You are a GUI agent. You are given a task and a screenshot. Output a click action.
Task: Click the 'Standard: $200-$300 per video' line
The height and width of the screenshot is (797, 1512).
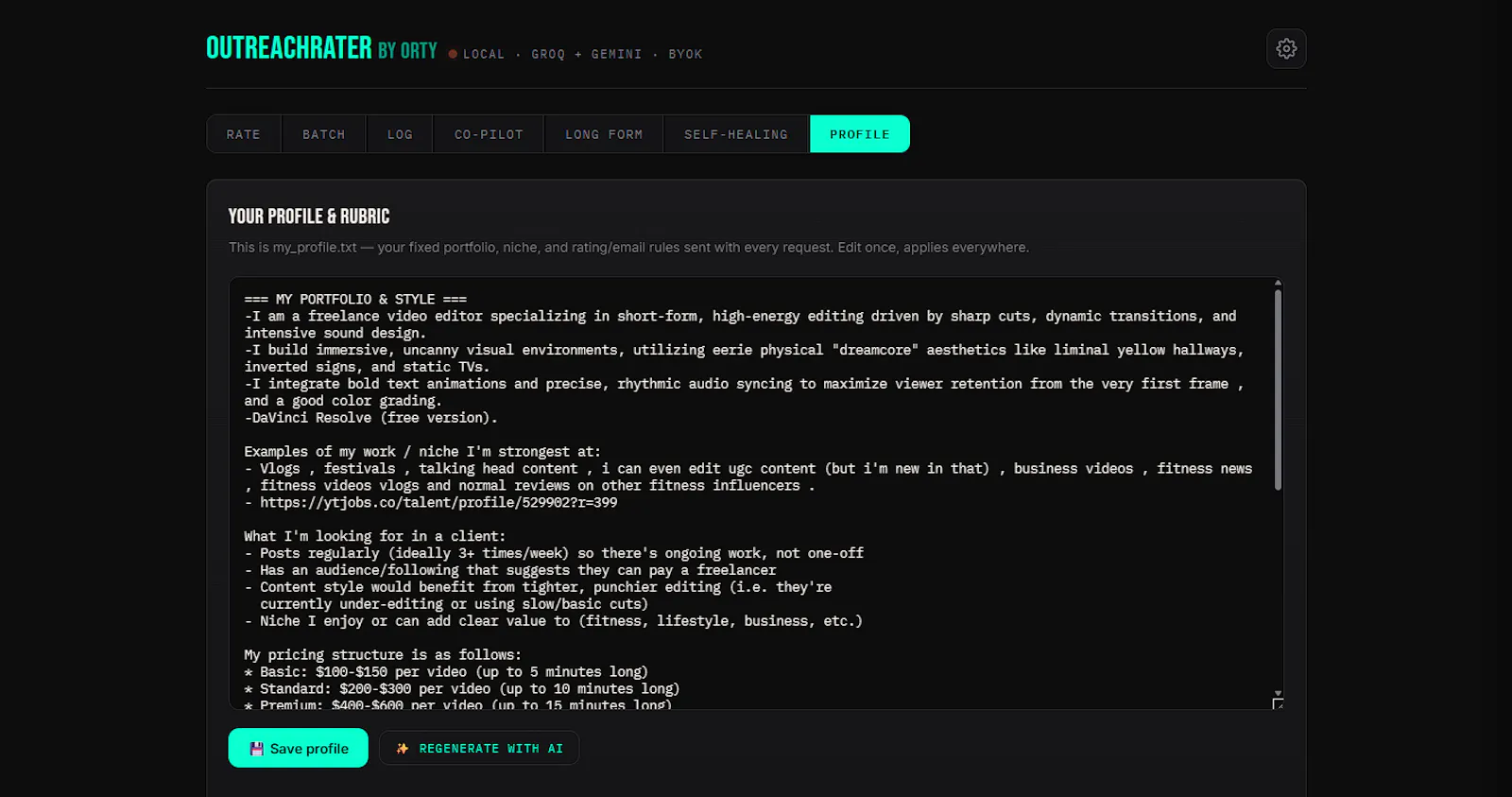pyautogui.click(x=462, y=688)
